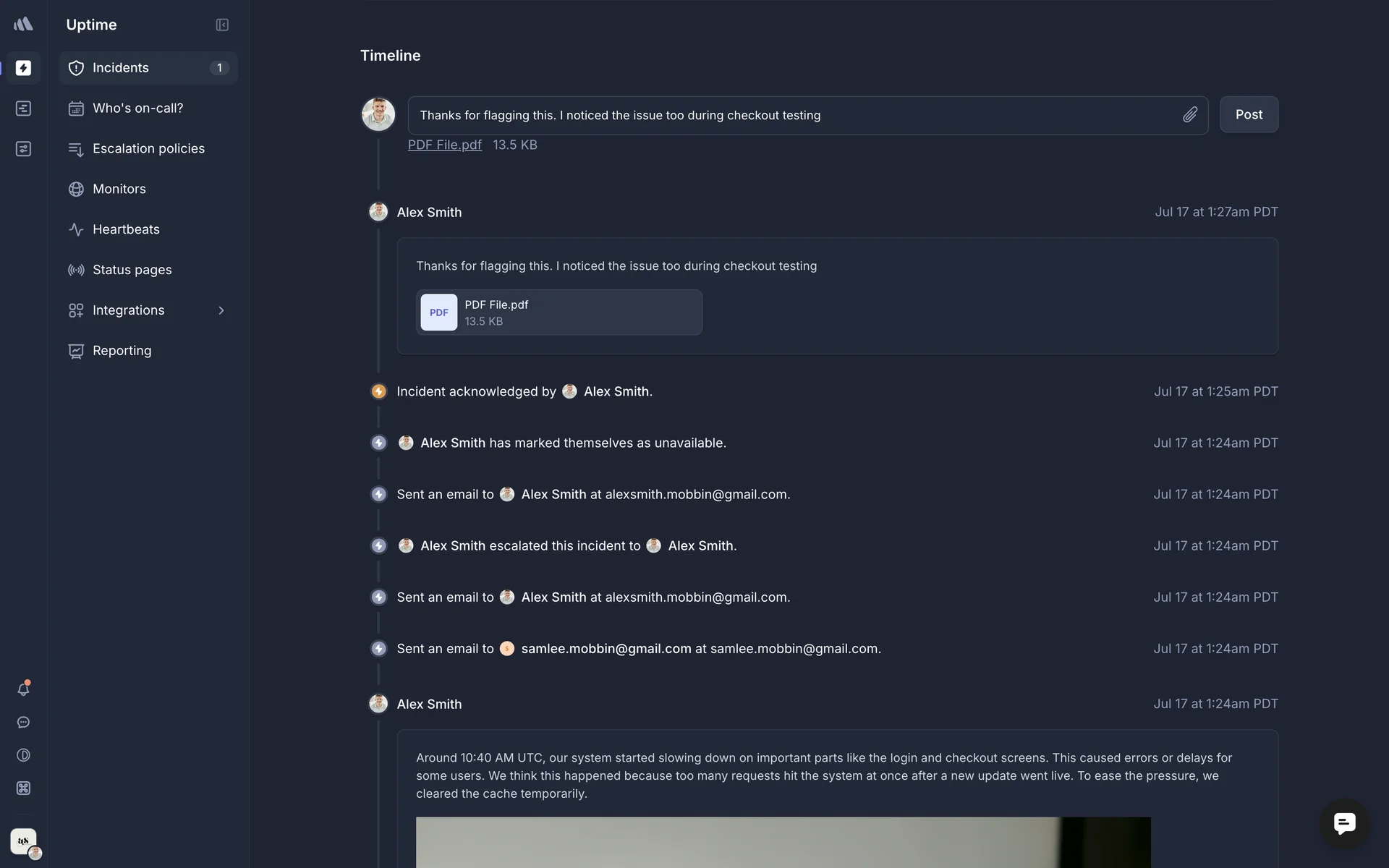
Task: Open the Incidents menu item
Action: [x=148, y=68]
